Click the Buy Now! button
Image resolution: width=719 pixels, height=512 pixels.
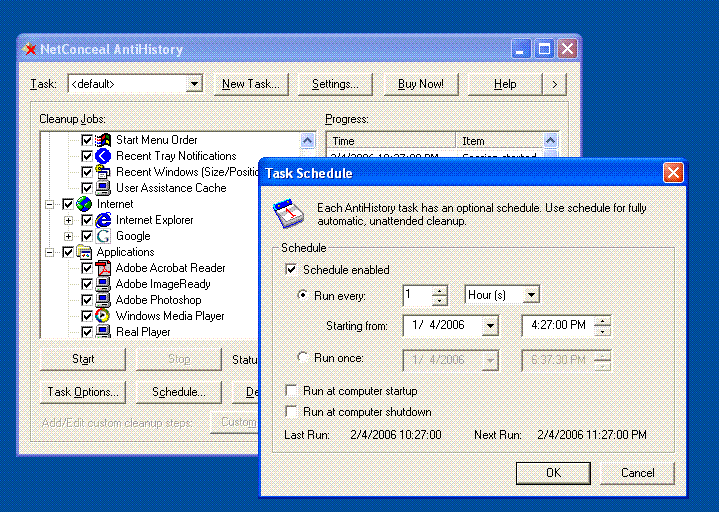[x=421, y=84]
